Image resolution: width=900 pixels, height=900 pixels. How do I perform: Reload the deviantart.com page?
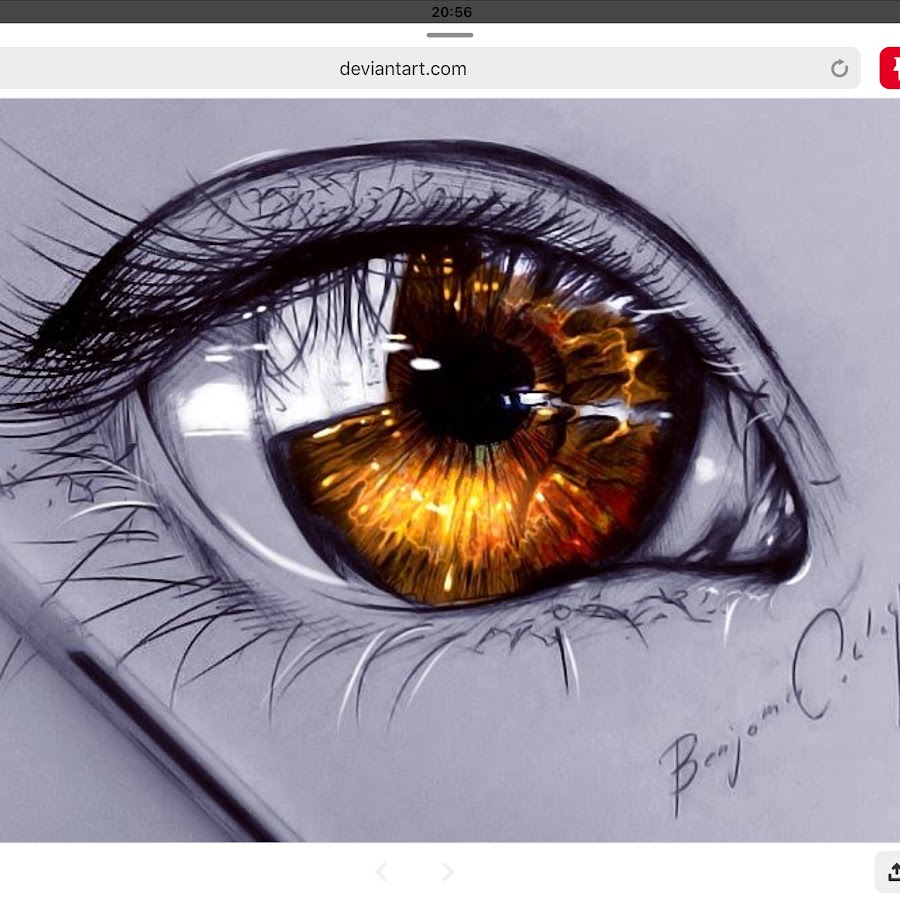839,69
